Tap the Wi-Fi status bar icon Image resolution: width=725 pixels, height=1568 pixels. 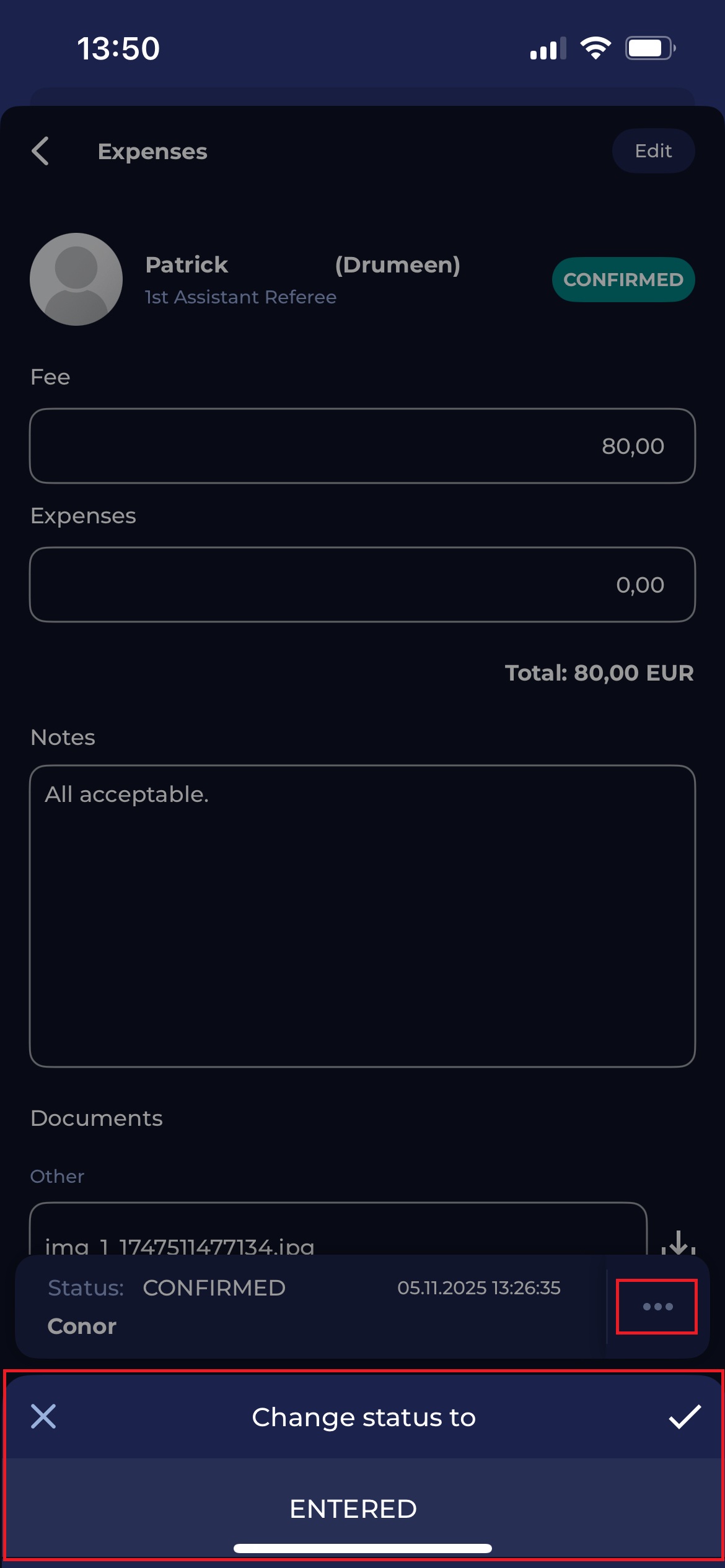click(x=595, y=48)
